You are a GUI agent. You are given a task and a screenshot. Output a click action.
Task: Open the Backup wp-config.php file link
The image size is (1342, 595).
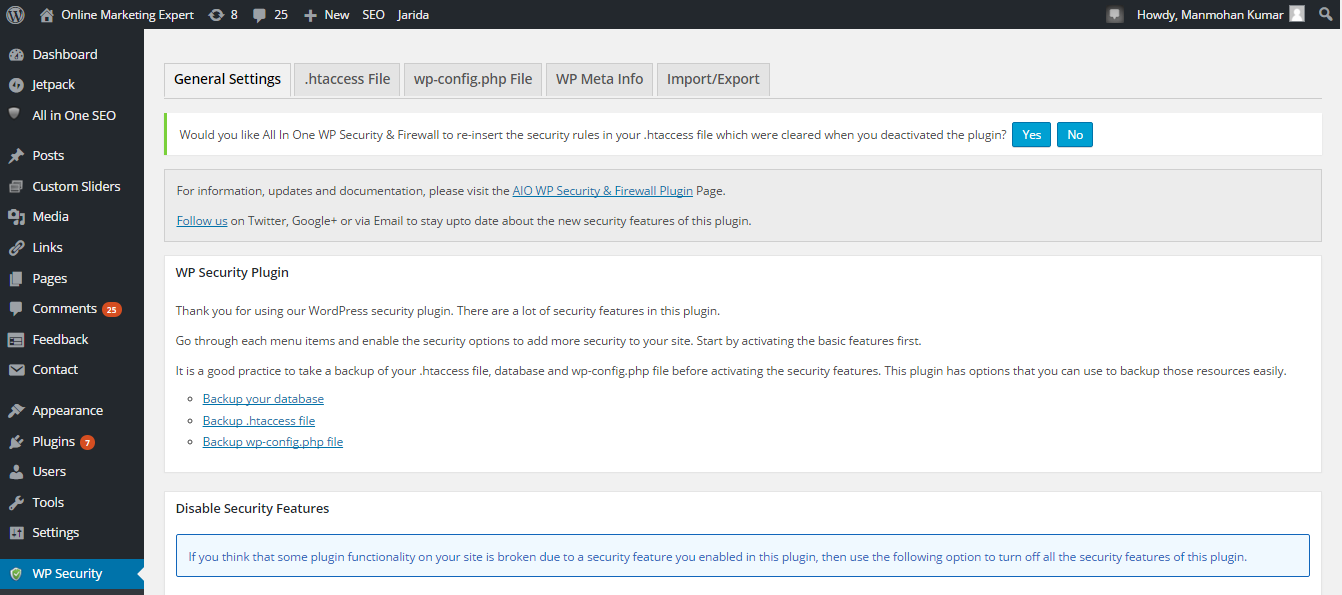(x=273, y=442)
